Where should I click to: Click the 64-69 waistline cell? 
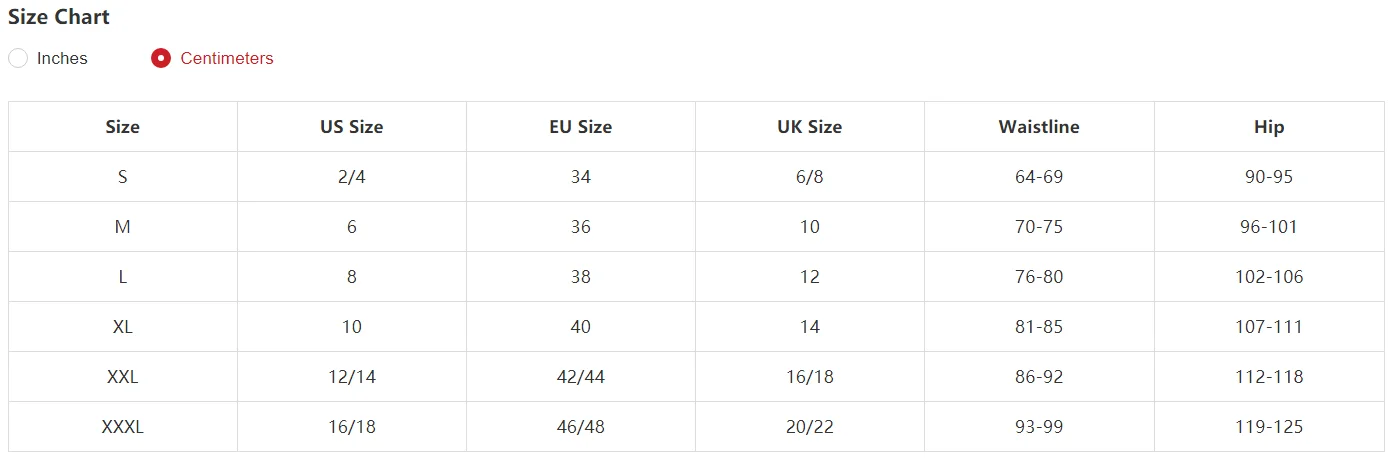1038,177
